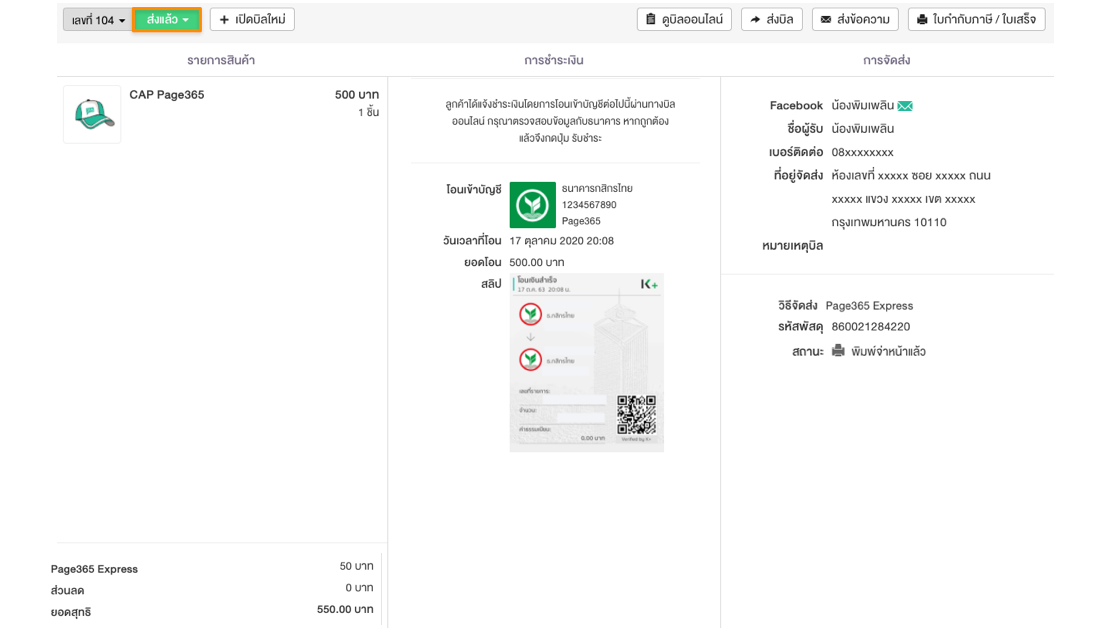This screenshot has width=1100, height=628.
Task: Click tracking number 860021284220
Action: 870,327
